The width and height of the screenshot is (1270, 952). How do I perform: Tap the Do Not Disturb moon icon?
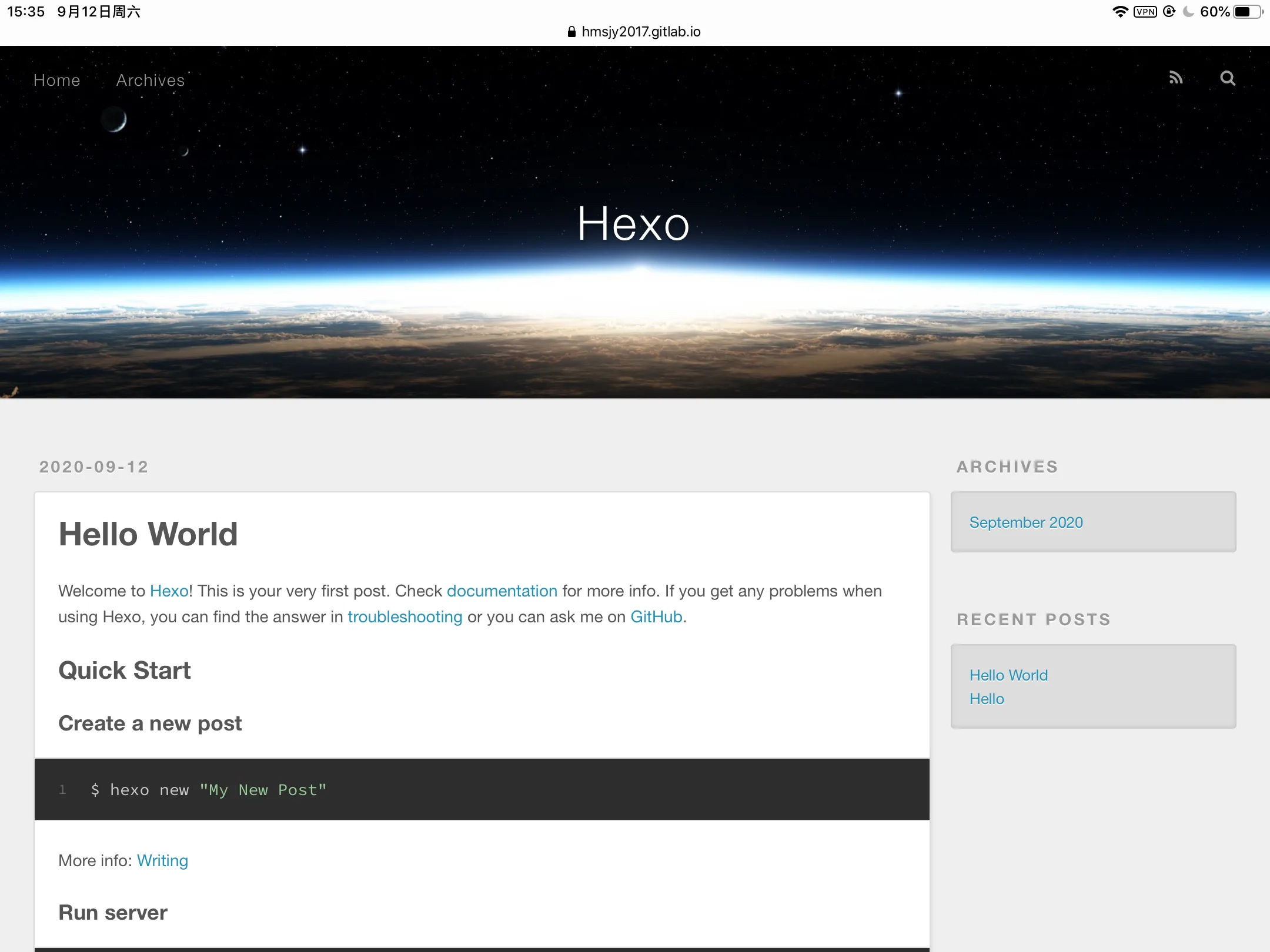point(1188,12)
